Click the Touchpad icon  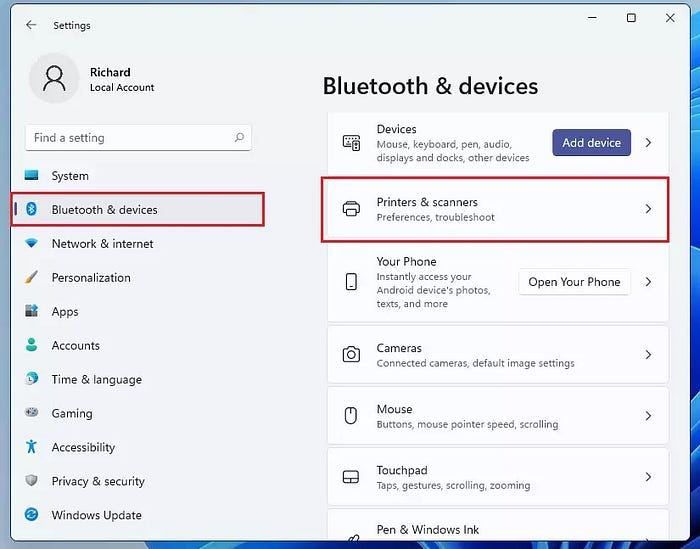351,477
